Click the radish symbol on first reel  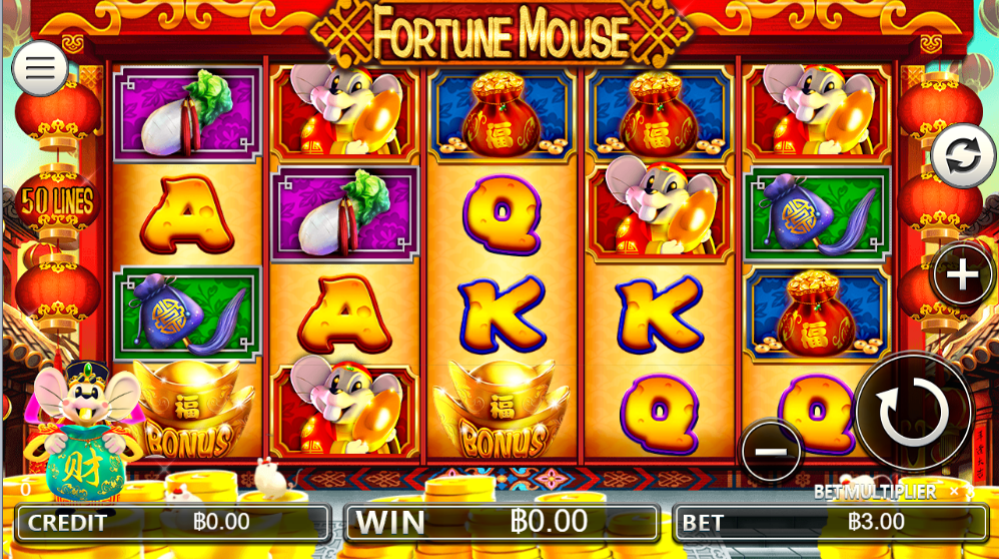point(187,114)
